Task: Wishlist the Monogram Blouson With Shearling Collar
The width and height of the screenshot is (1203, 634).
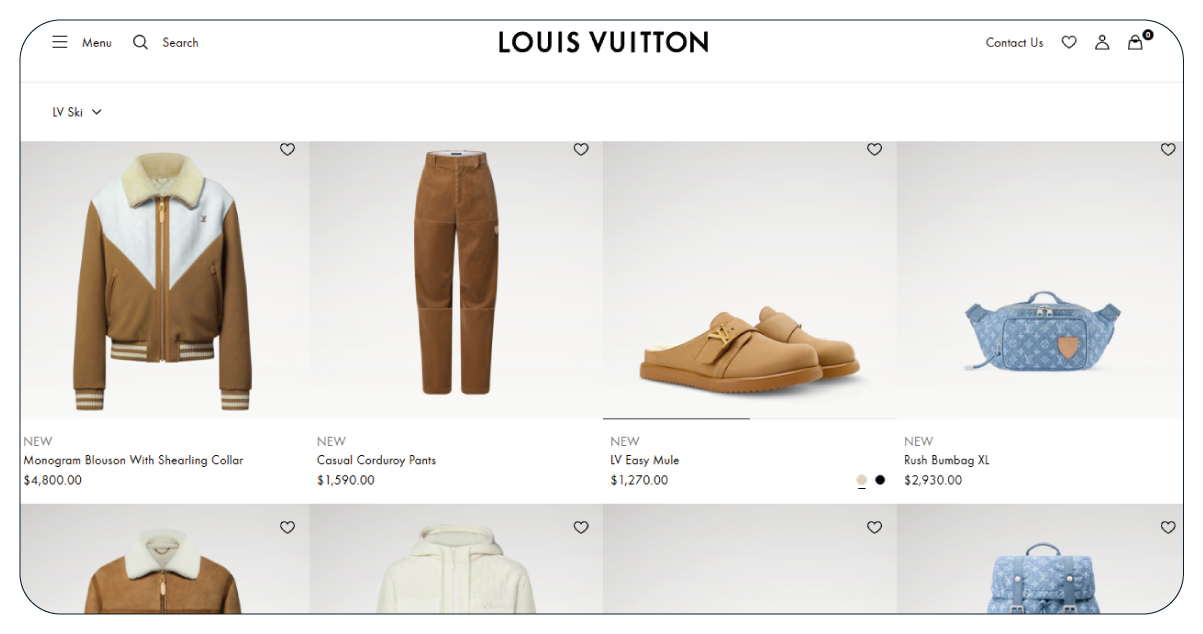Action: coord(287,149)
